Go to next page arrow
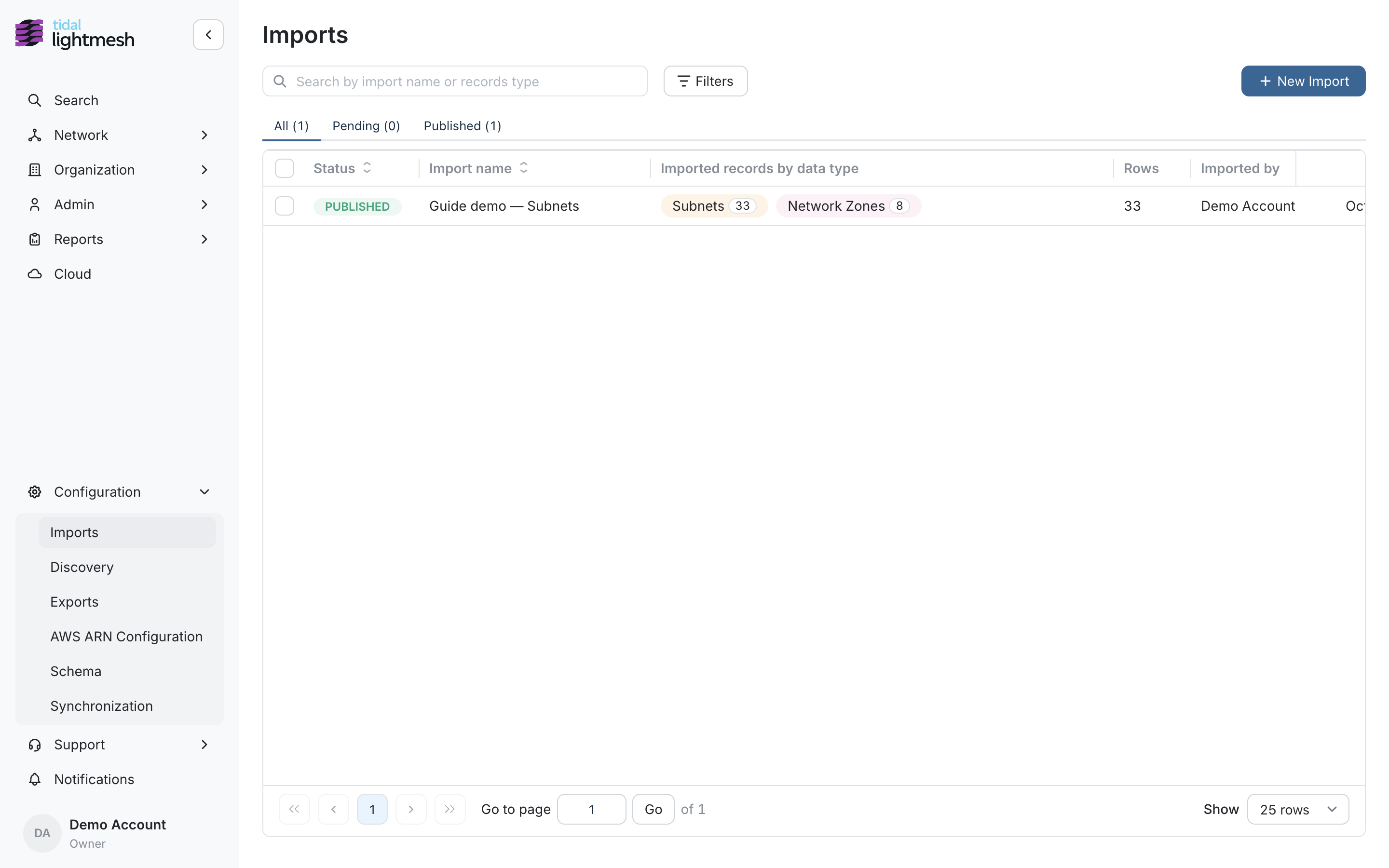 coord(411,809)
